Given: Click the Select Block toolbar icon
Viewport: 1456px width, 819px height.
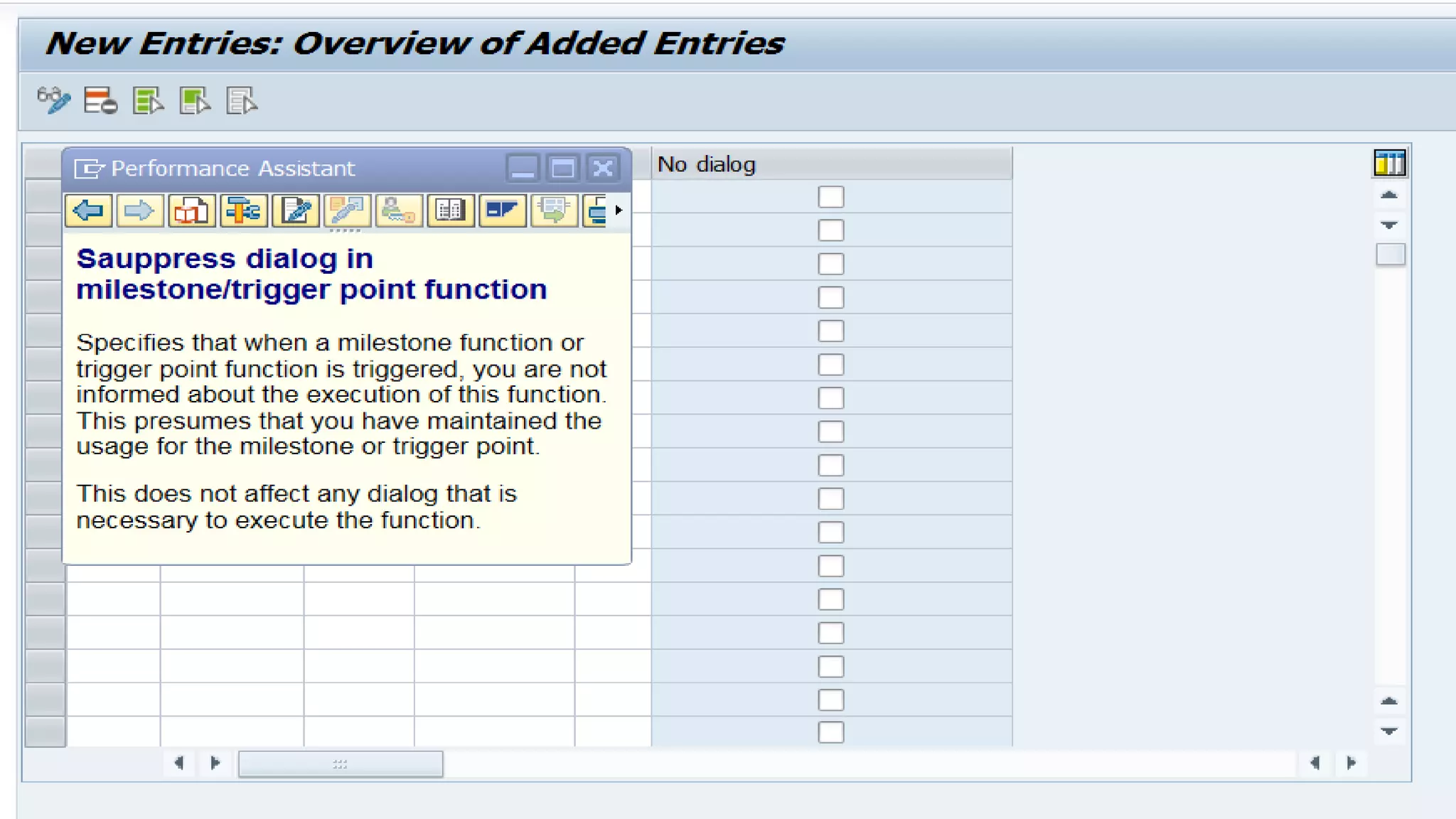Looking at the screenshot, I should coord(195,100).
